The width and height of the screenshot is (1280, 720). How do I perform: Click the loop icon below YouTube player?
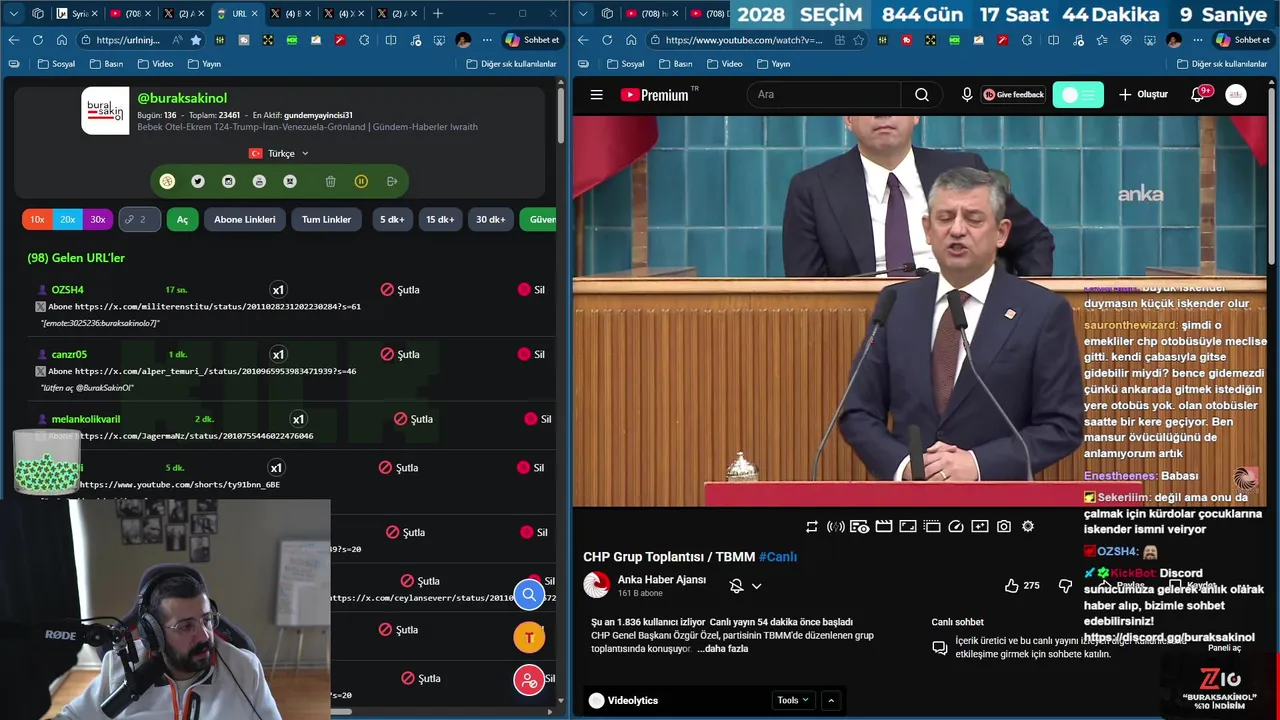tap(812, 526)
